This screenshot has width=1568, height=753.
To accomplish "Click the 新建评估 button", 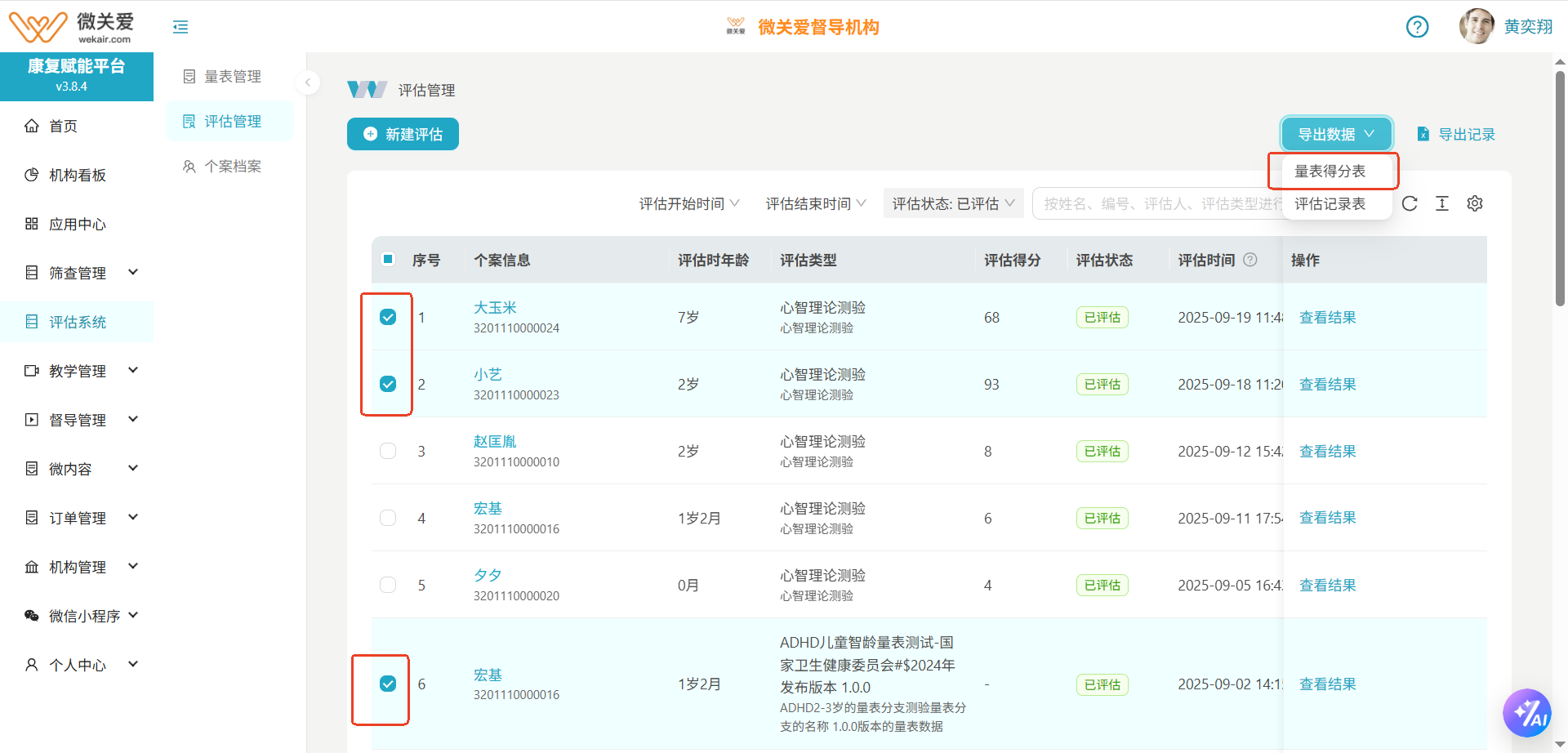I will click(403, 133).
